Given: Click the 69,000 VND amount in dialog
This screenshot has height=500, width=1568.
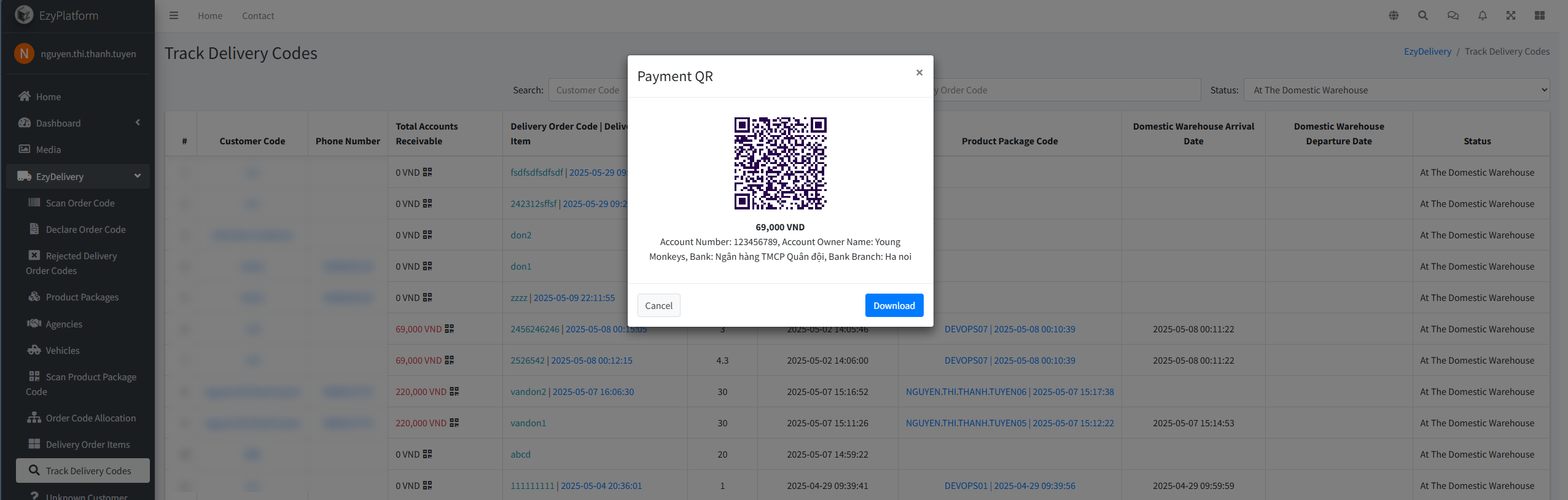Looking at the screenshot, I should [780, 227].
